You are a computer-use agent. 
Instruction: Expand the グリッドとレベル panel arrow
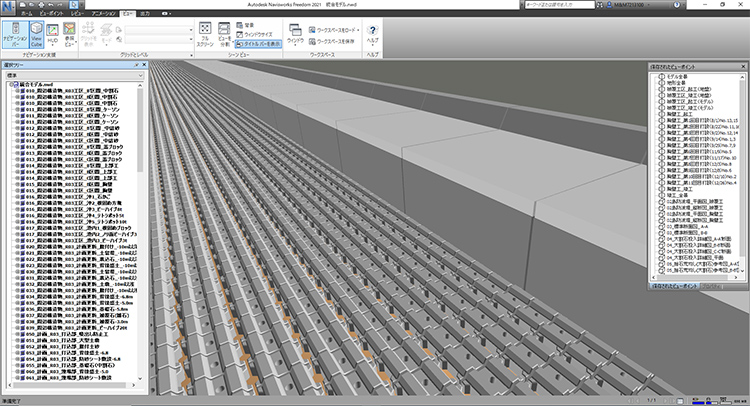click(x=191, y=55)
